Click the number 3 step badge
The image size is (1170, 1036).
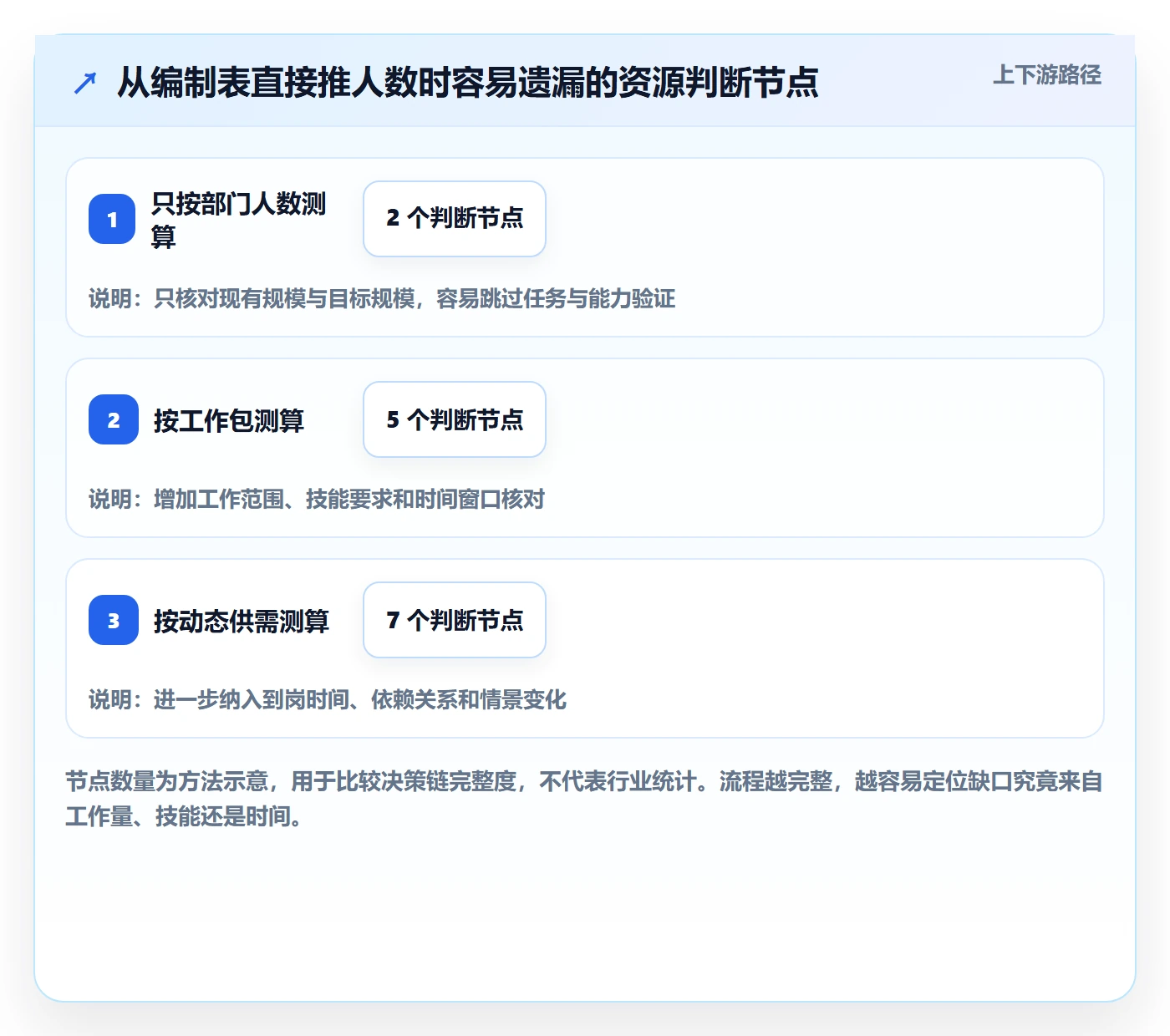point(114,620)
